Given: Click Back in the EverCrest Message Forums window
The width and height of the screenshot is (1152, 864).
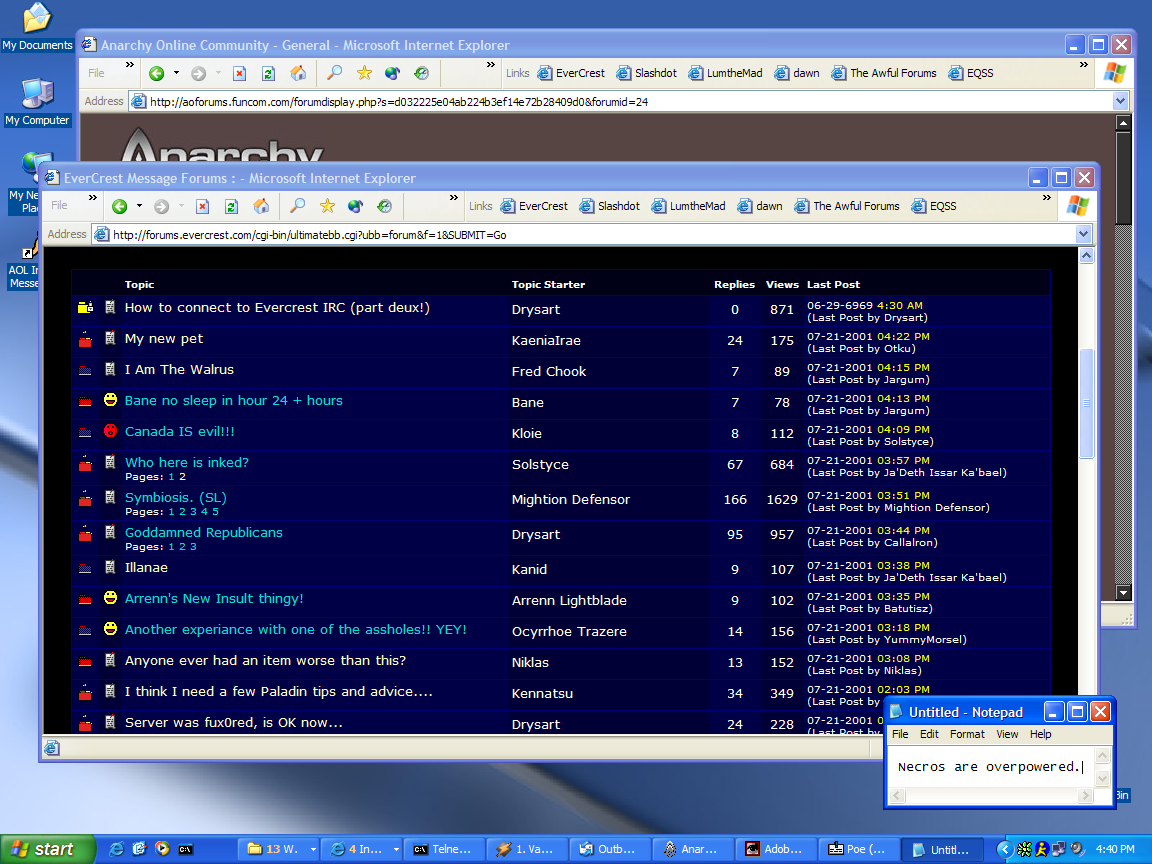Looking at the screenshot, I should (120, 206).
